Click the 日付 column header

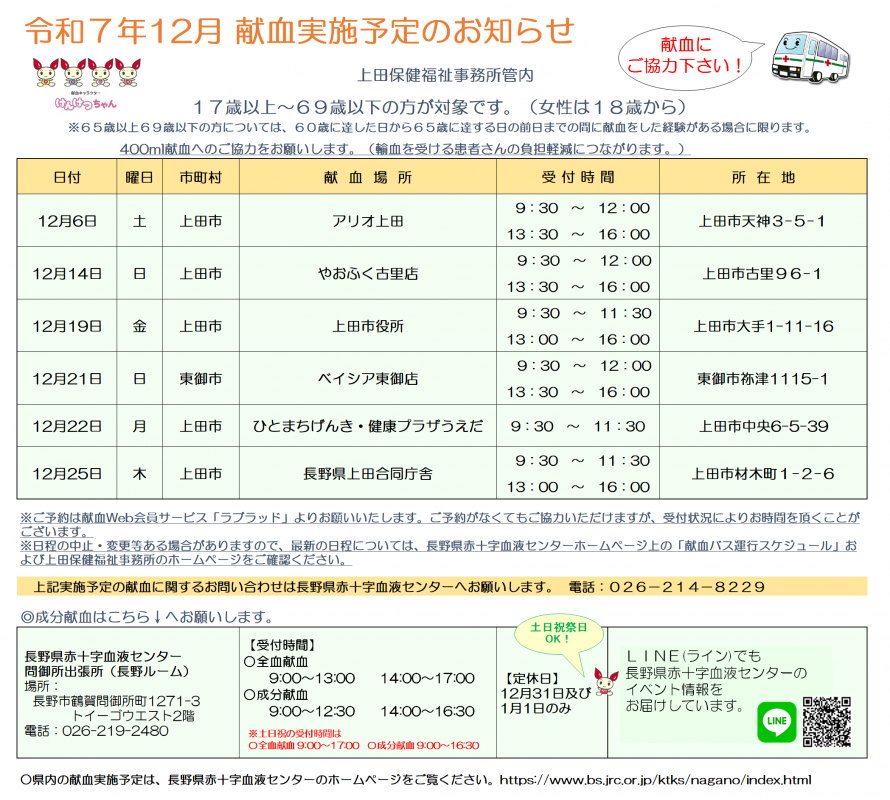point(67,177)
